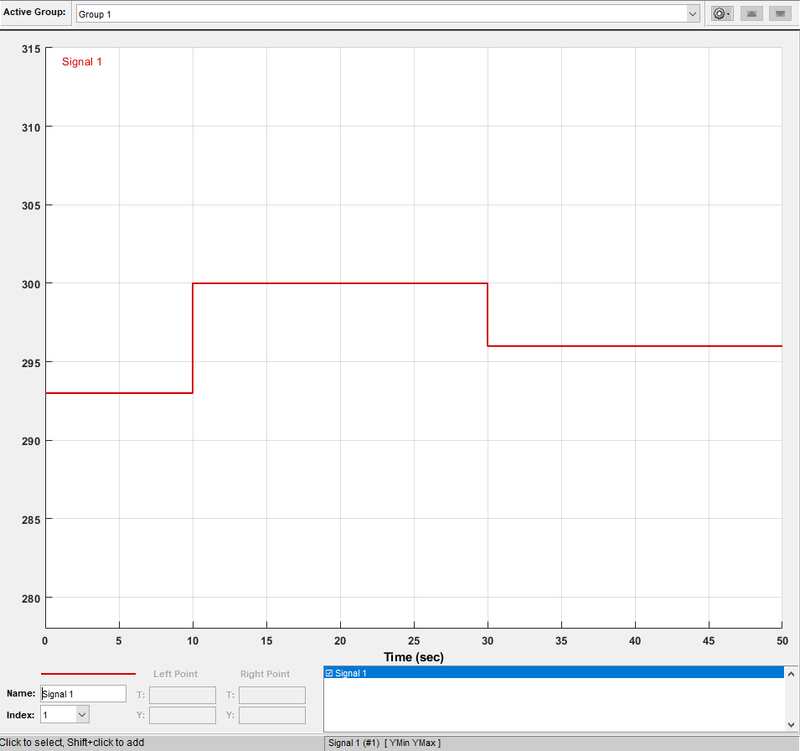Click the red signal trace at its flat segment
The image size is (800, 751).
[340, 283]
